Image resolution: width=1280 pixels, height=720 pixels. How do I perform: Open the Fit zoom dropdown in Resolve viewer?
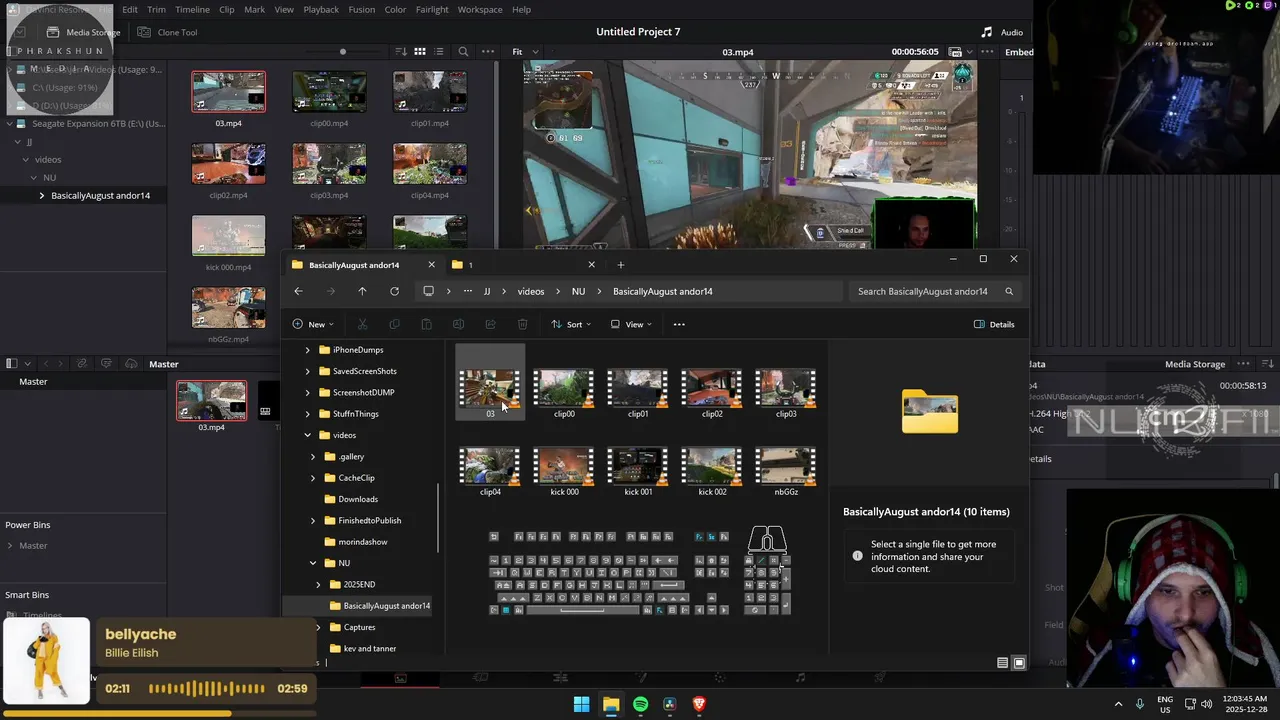click(525, 51)
